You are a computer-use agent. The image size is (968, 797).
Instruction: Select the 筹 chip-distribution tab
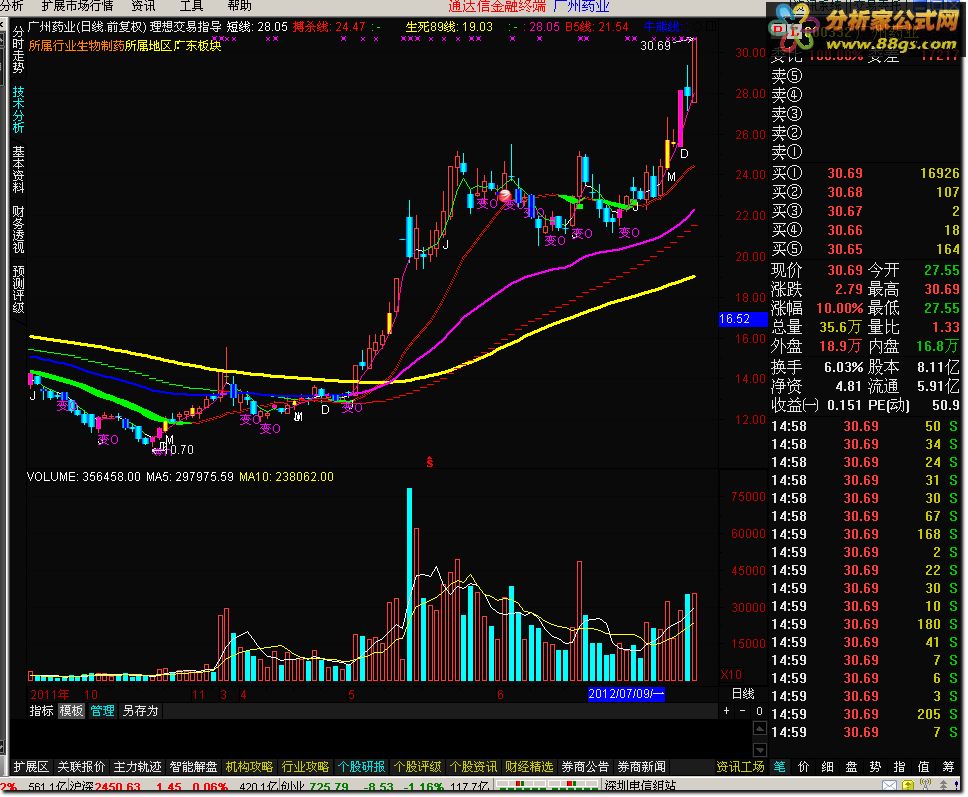point(949,767)
